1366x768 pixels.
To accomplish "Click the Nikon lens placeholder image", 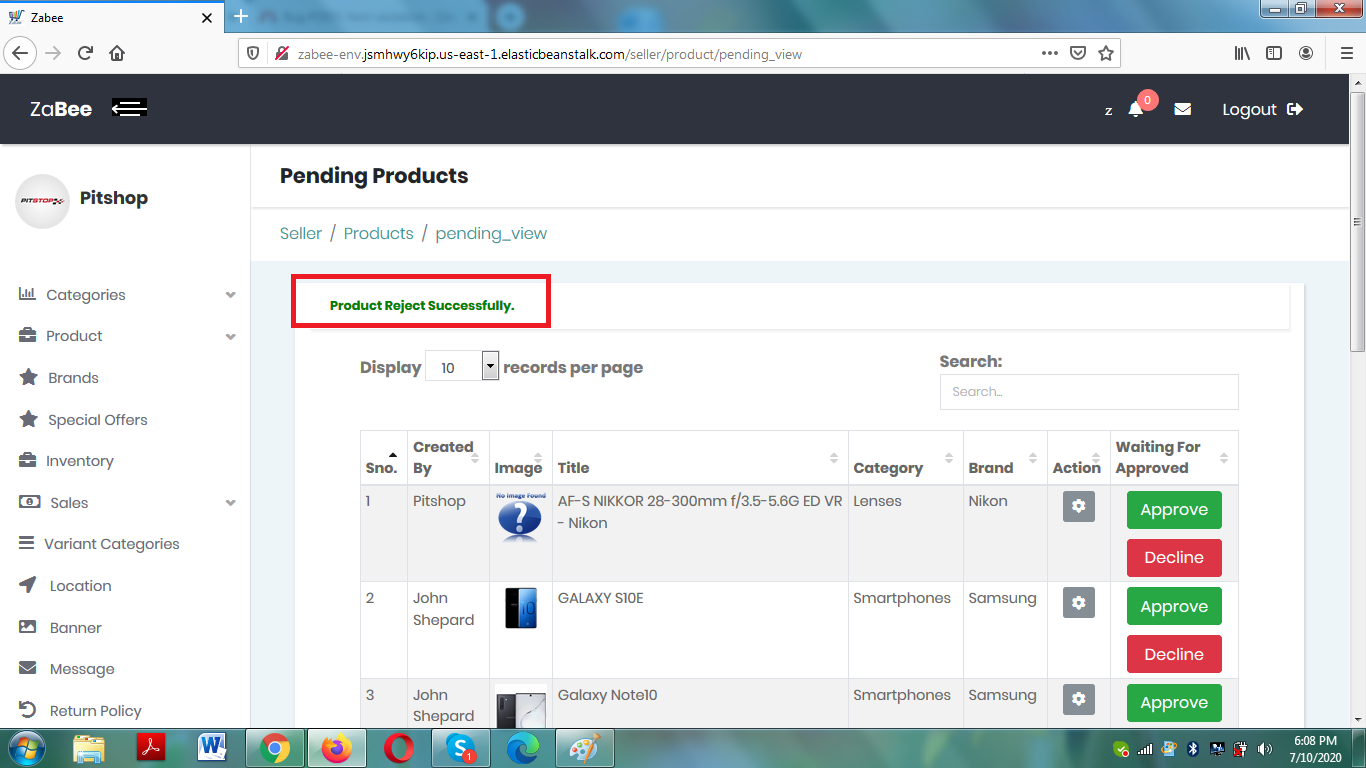I will 521,517.
